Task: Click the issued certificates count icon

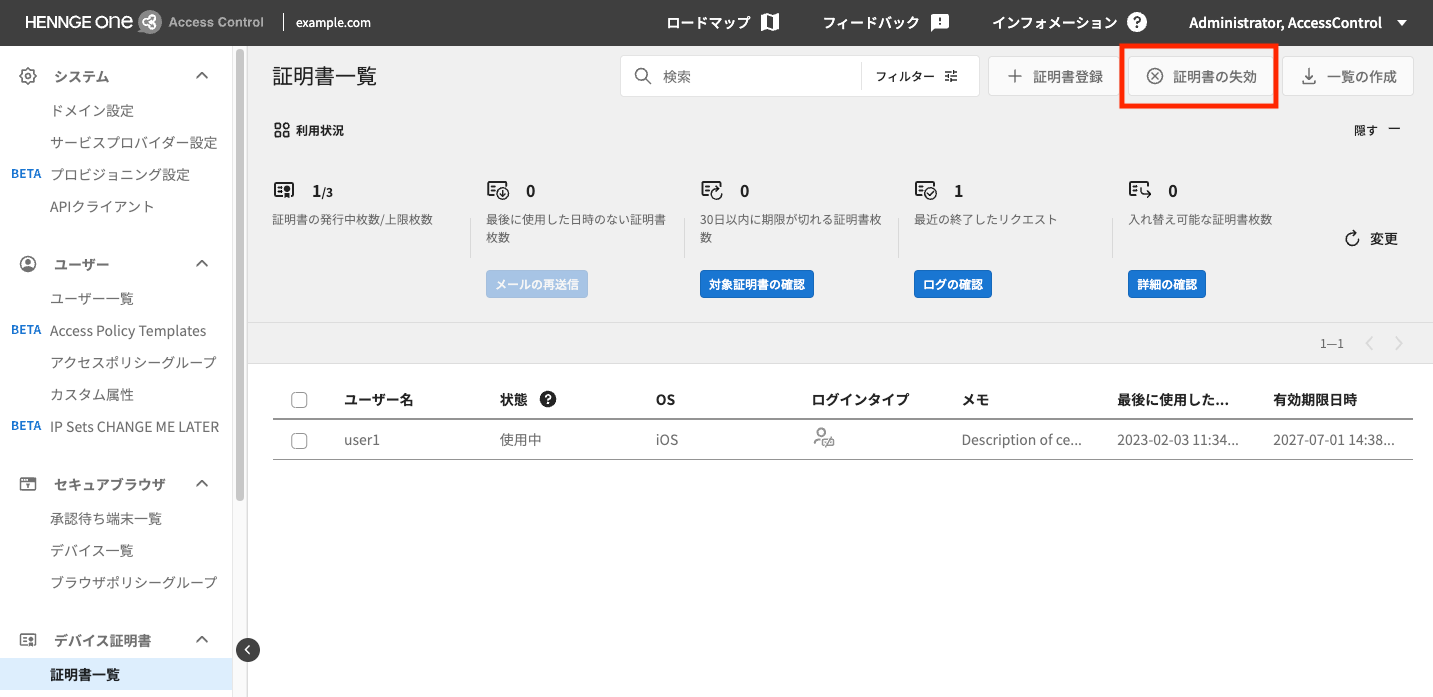Action: tap(284, 190)
